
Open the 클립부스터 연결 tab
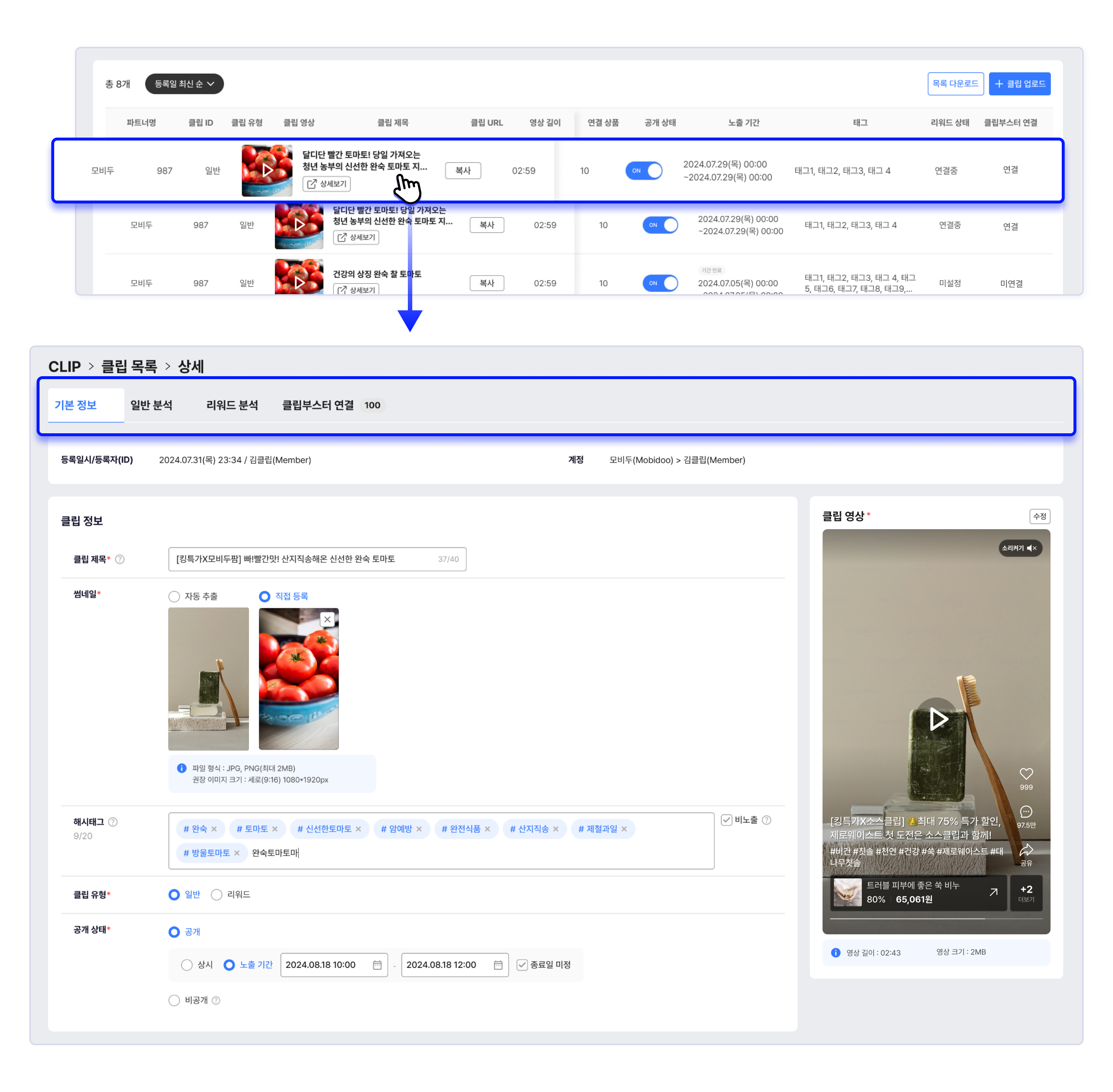[319, 405]
